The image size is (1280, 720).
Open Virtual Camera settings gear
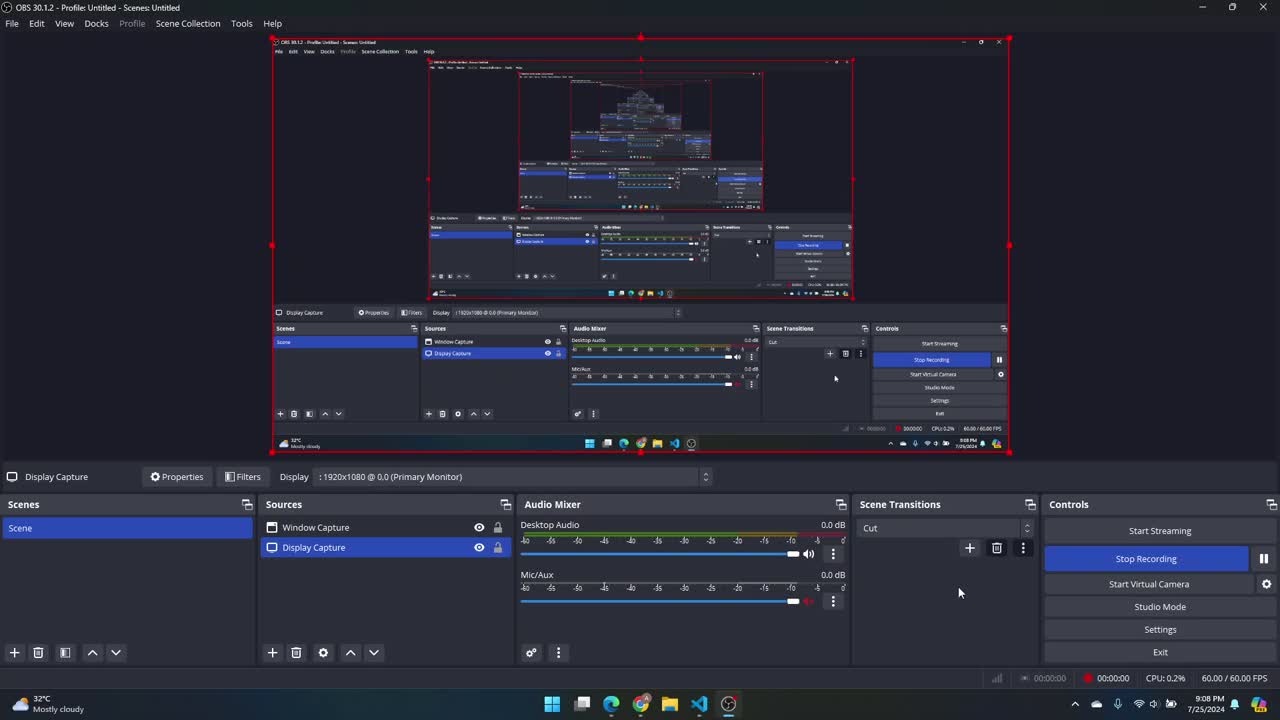point(1266,584)
